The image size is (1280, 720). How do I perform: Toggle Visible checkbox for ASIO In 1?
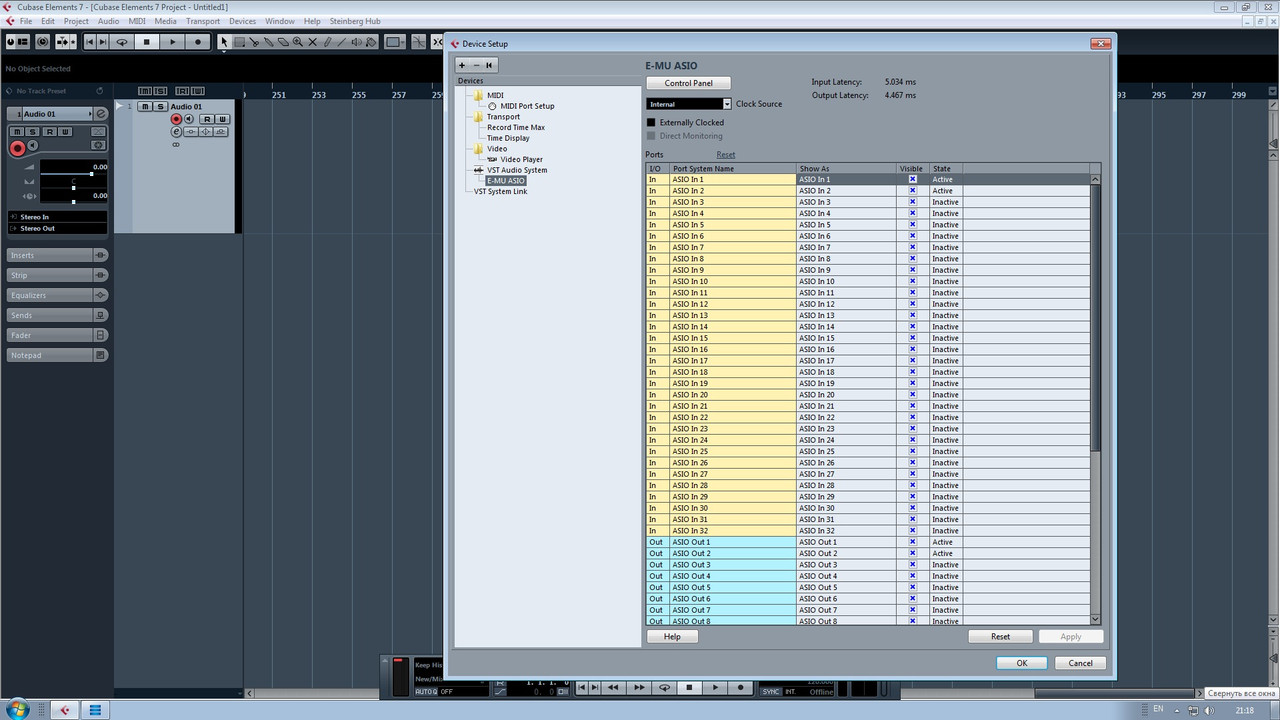tap(912, 179)
